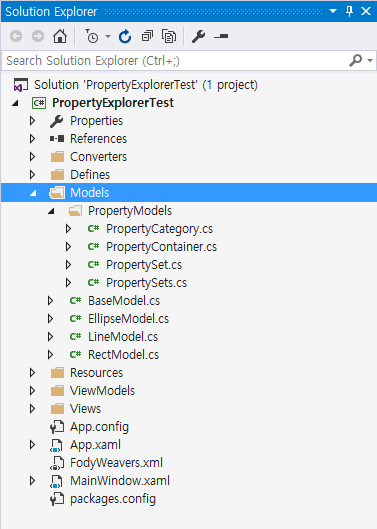The image size is (377, 529).
Task: Select the PropertySets.cs file
Action: [146, 283]
